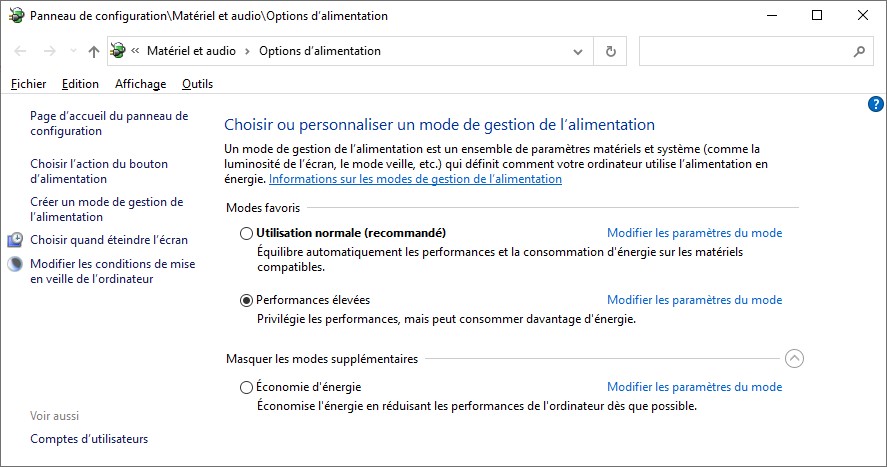This screenshot has width=887, height=467.
Task: Click 'Modifier les paramètres du mode' for Performances élevées
Action: click(x=694, y=300)
